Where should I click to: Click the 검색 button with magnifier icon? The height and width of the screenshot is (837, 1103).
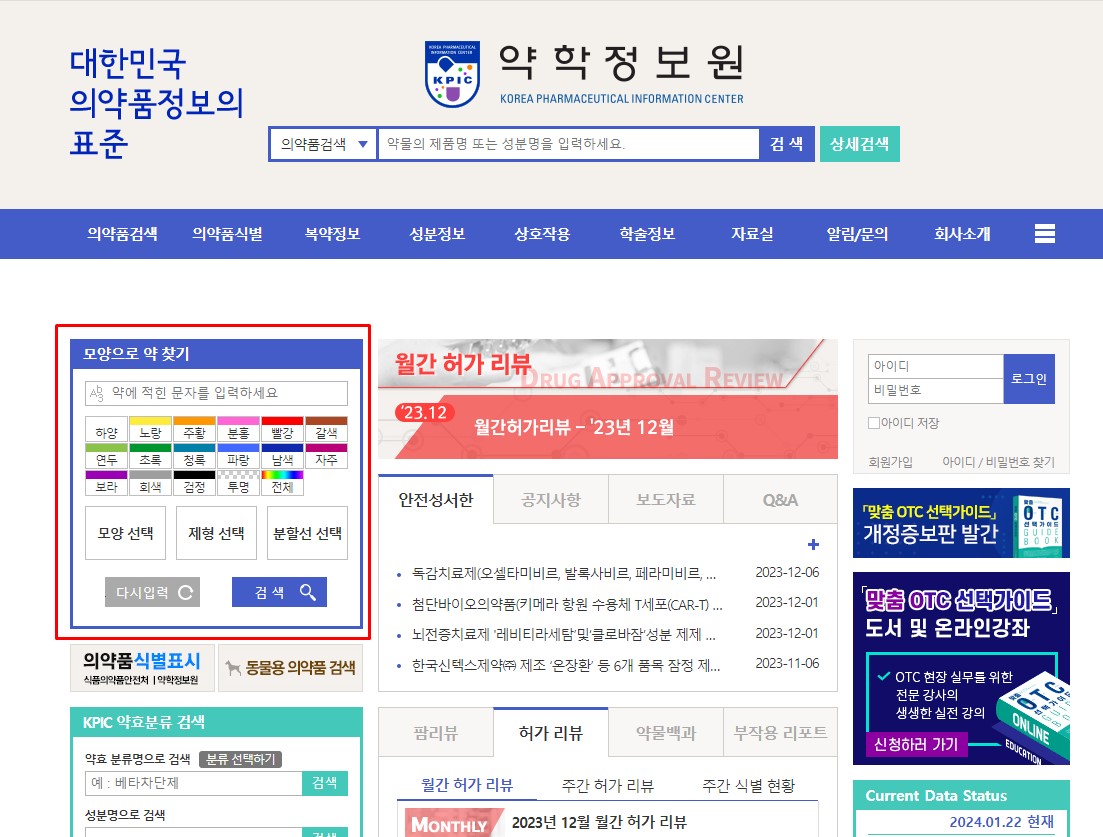click(279, 592)
